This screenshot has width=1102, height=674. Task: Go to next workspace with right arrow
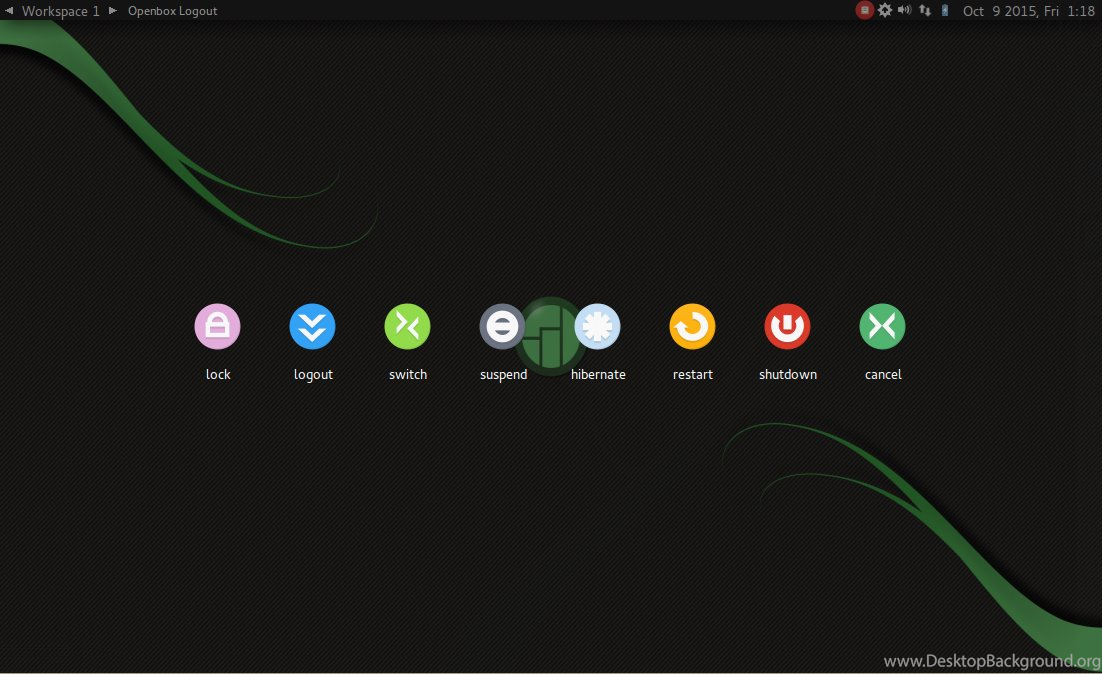(x=112, y=11)
